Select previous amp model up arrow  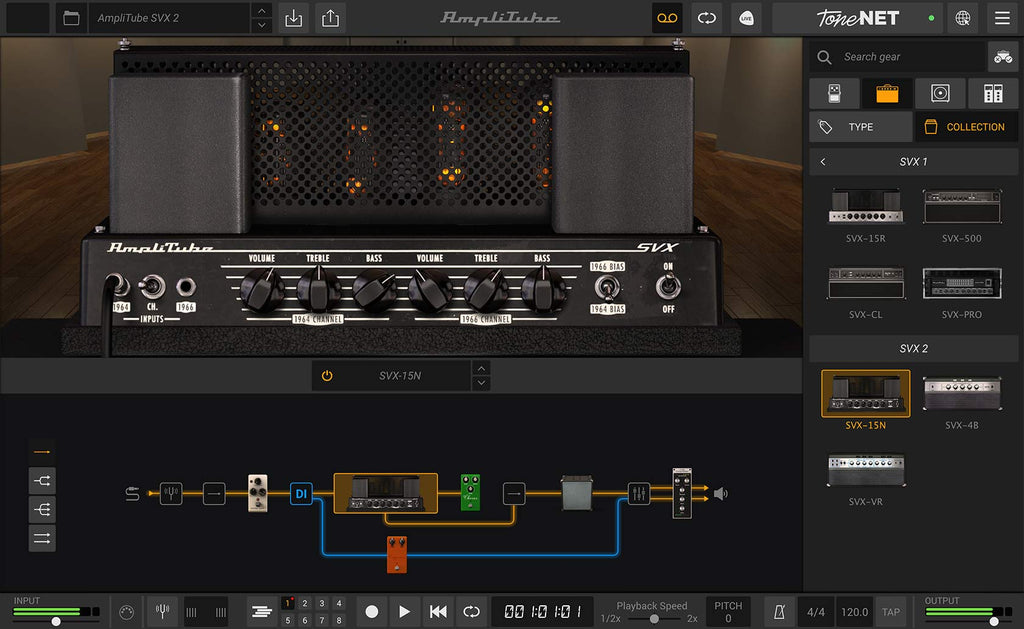(x=481, y=368)
